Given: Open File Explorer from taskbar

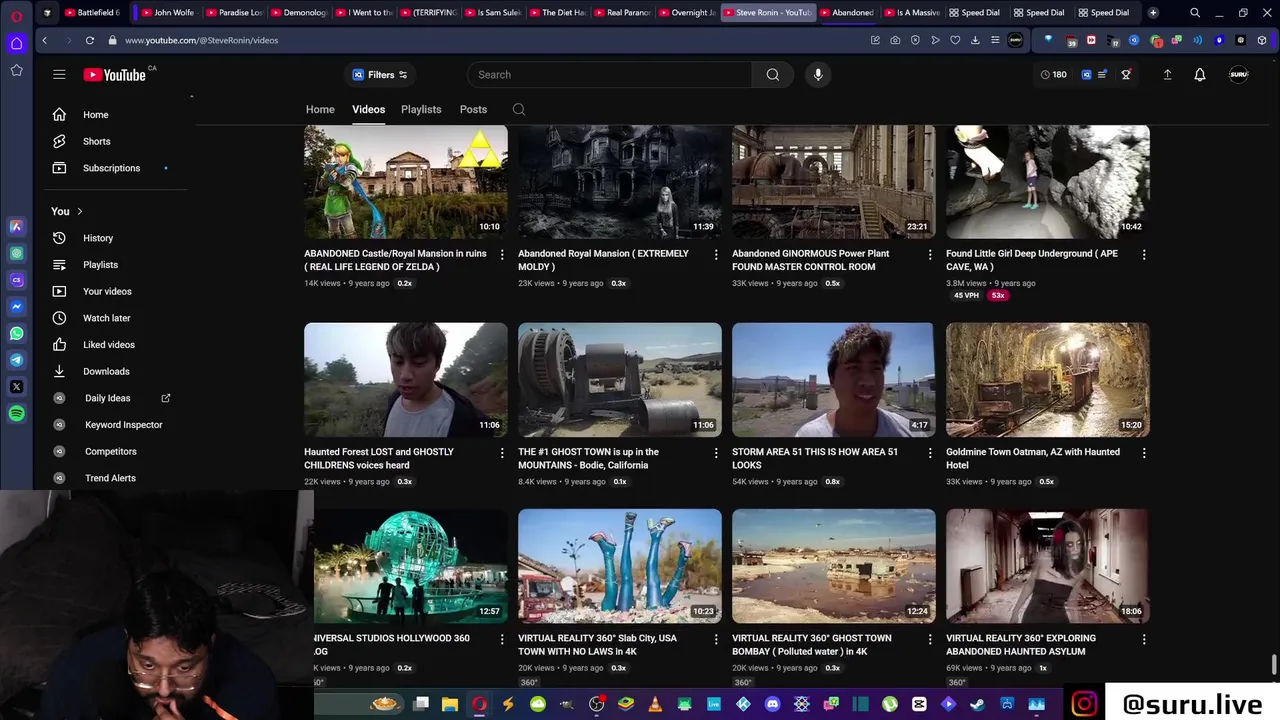Looking at the screenshot, I should point(450,704).
